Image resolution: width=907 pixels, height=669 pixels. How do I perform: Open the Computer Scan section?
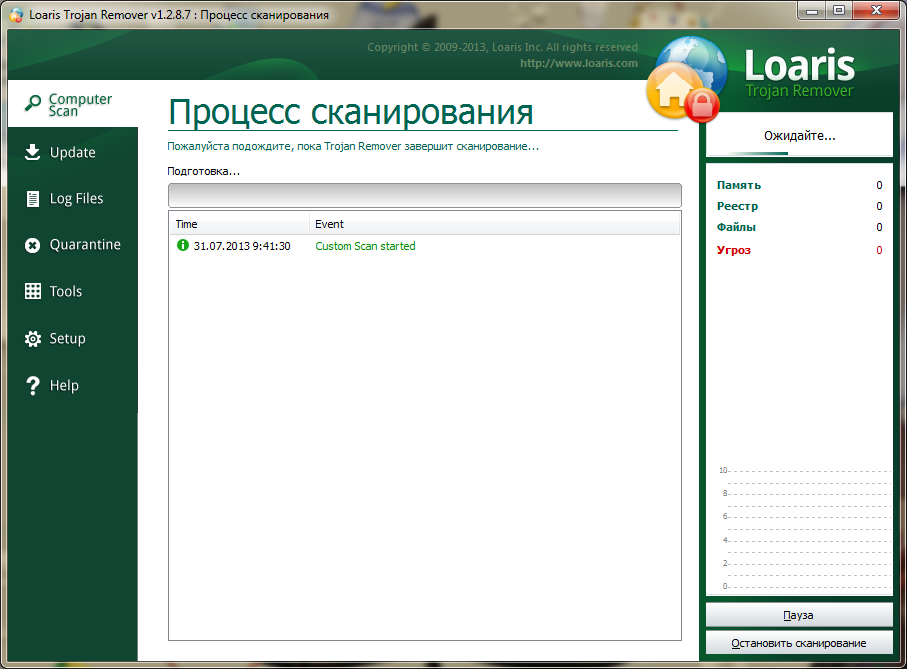tap(73, 104)
